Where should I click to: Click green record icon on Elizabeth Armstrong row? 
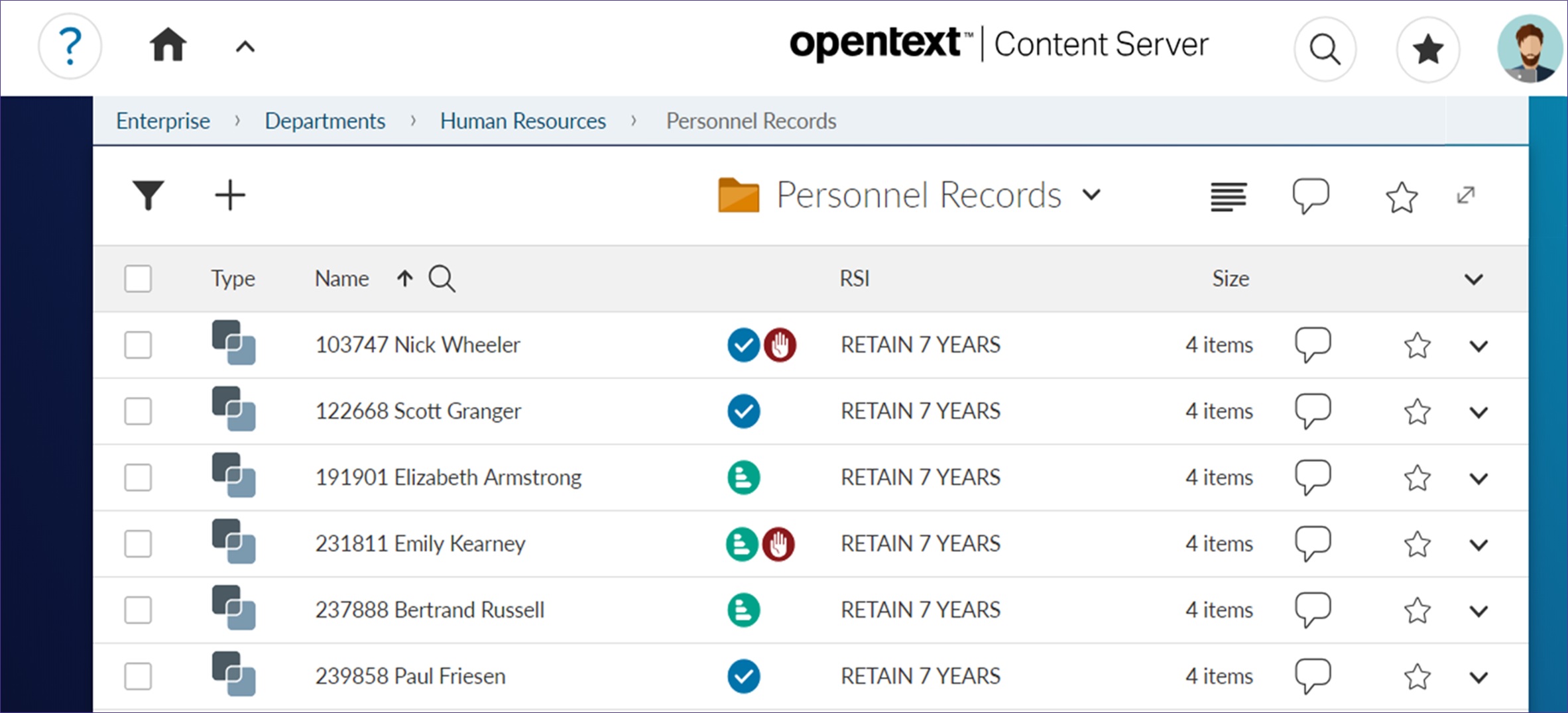tap(744, 477)
